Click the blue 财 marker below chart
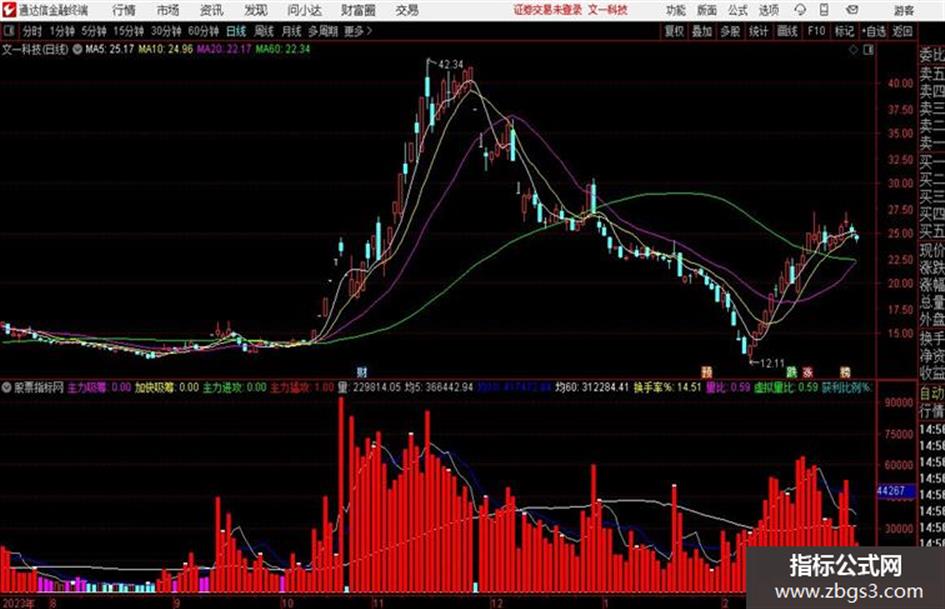The width and height of the screenshot is (945, 609). click(x=362, y=371)
